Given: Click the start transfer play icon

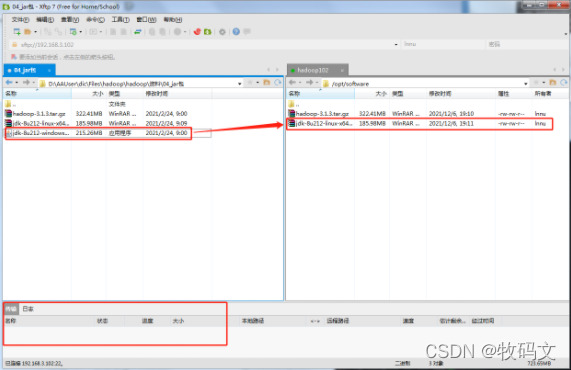Looking at the screenshot, I should [x=94, y=32].
